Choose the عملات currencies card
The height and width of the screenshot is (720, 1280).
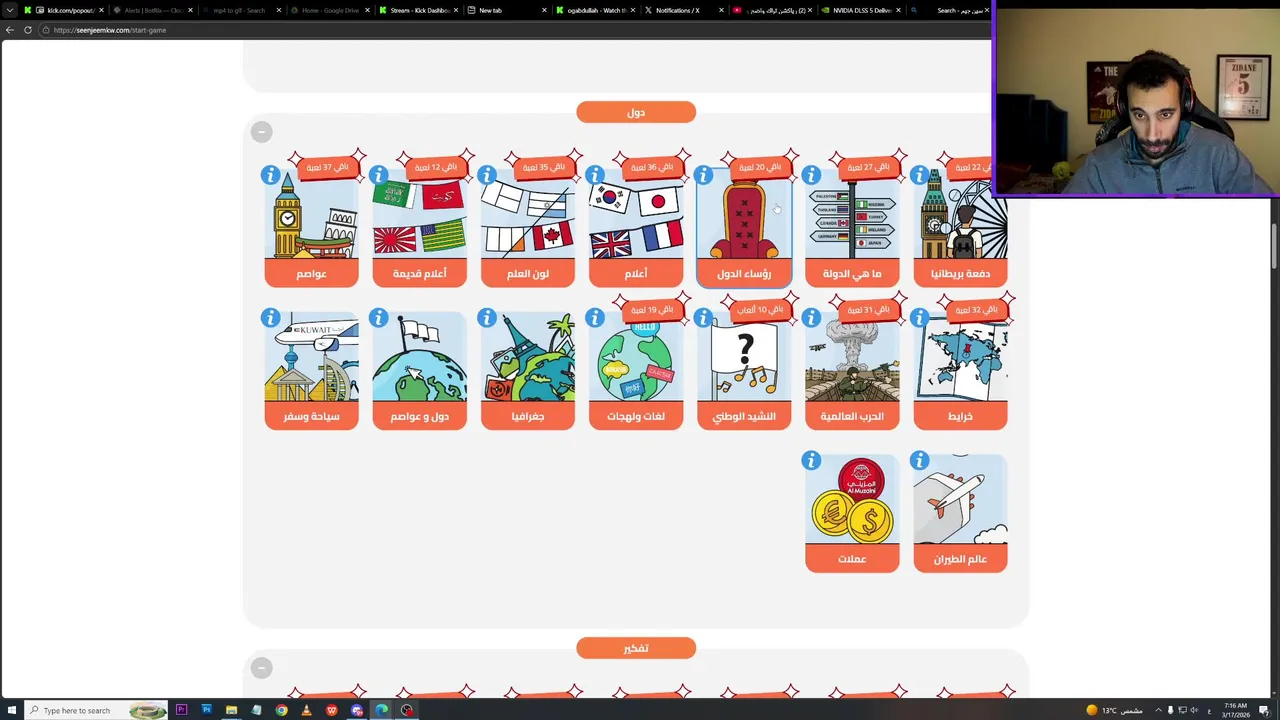(852, 513)
